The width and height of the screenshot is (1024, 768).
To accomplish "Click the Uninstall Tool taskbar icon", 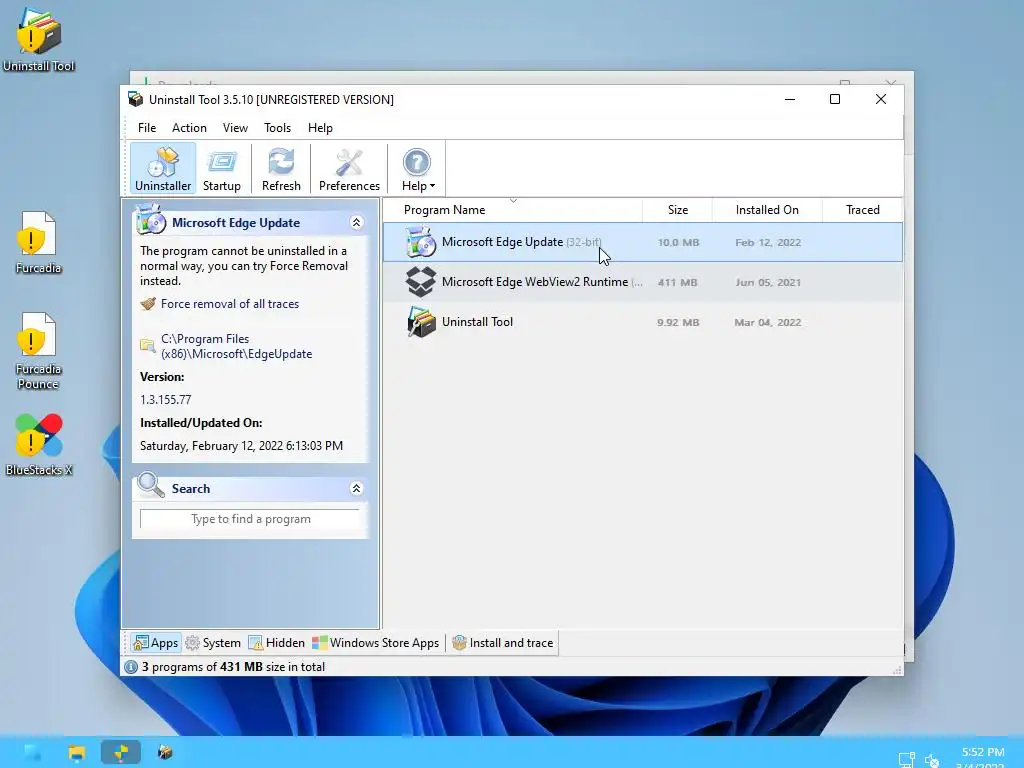I will (165, 752).
